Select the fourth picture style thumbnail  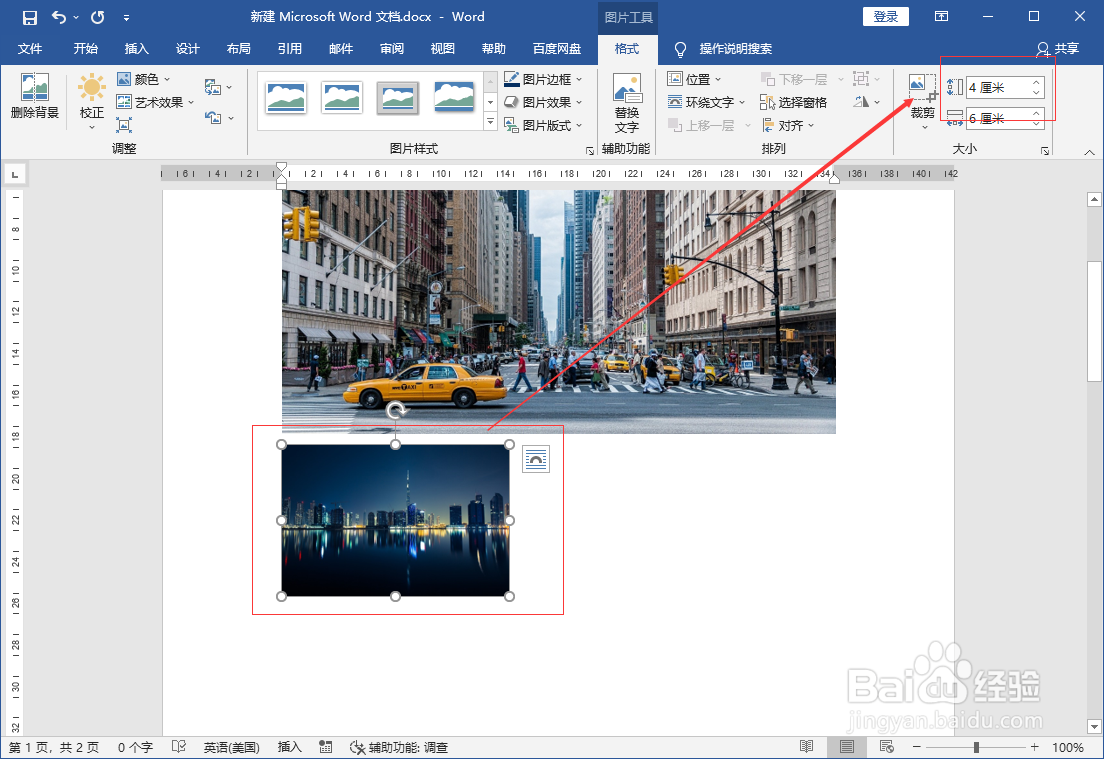[454, 98]
